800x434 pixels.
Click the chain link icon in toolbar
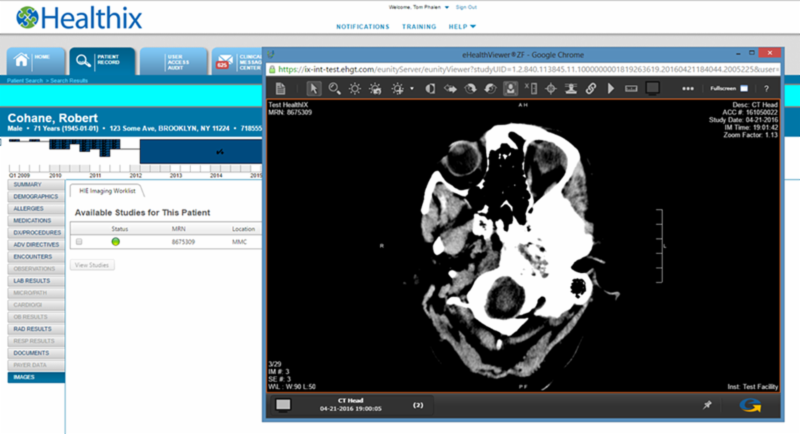(591, 89)
